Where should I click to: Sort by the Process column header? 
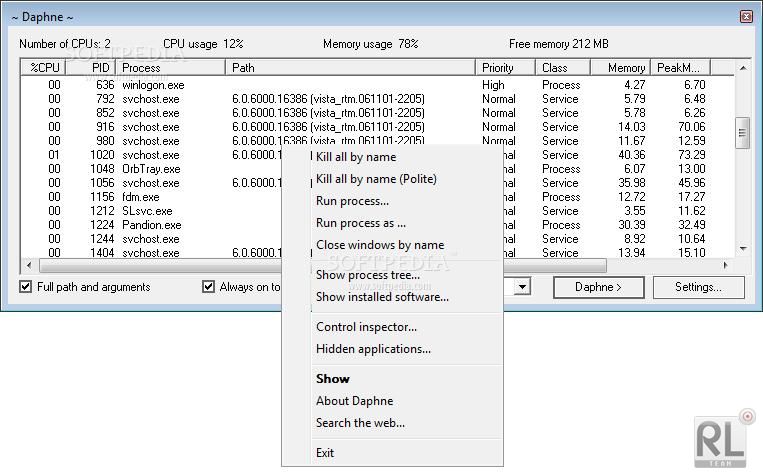click(x=171, y=68)
